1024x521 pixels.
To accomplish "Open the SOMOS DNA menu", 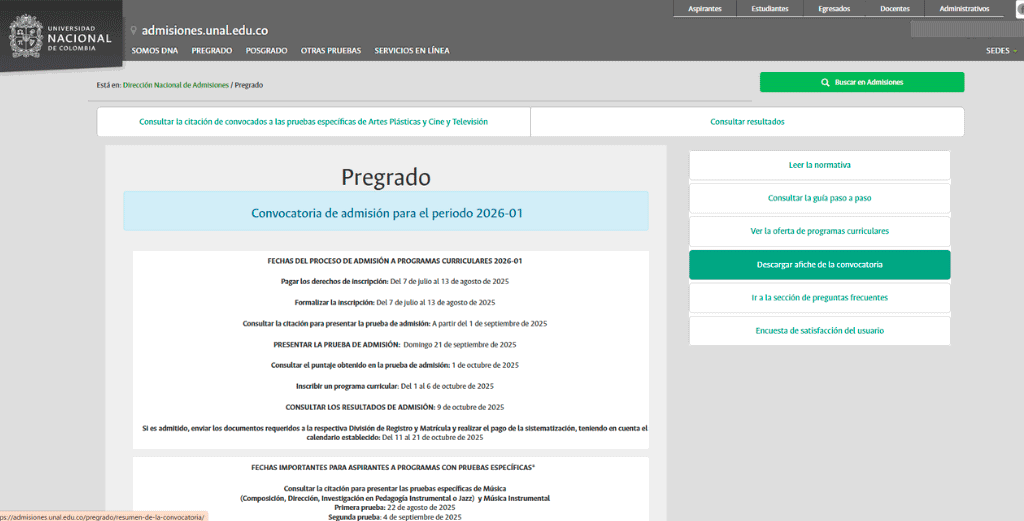I will [x=154, y=50].
